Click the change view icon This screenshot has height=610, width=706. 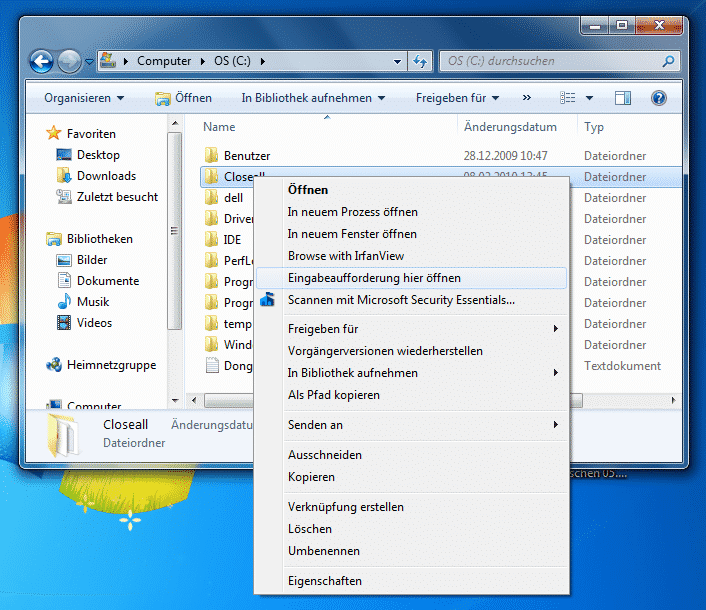[567, 98]
